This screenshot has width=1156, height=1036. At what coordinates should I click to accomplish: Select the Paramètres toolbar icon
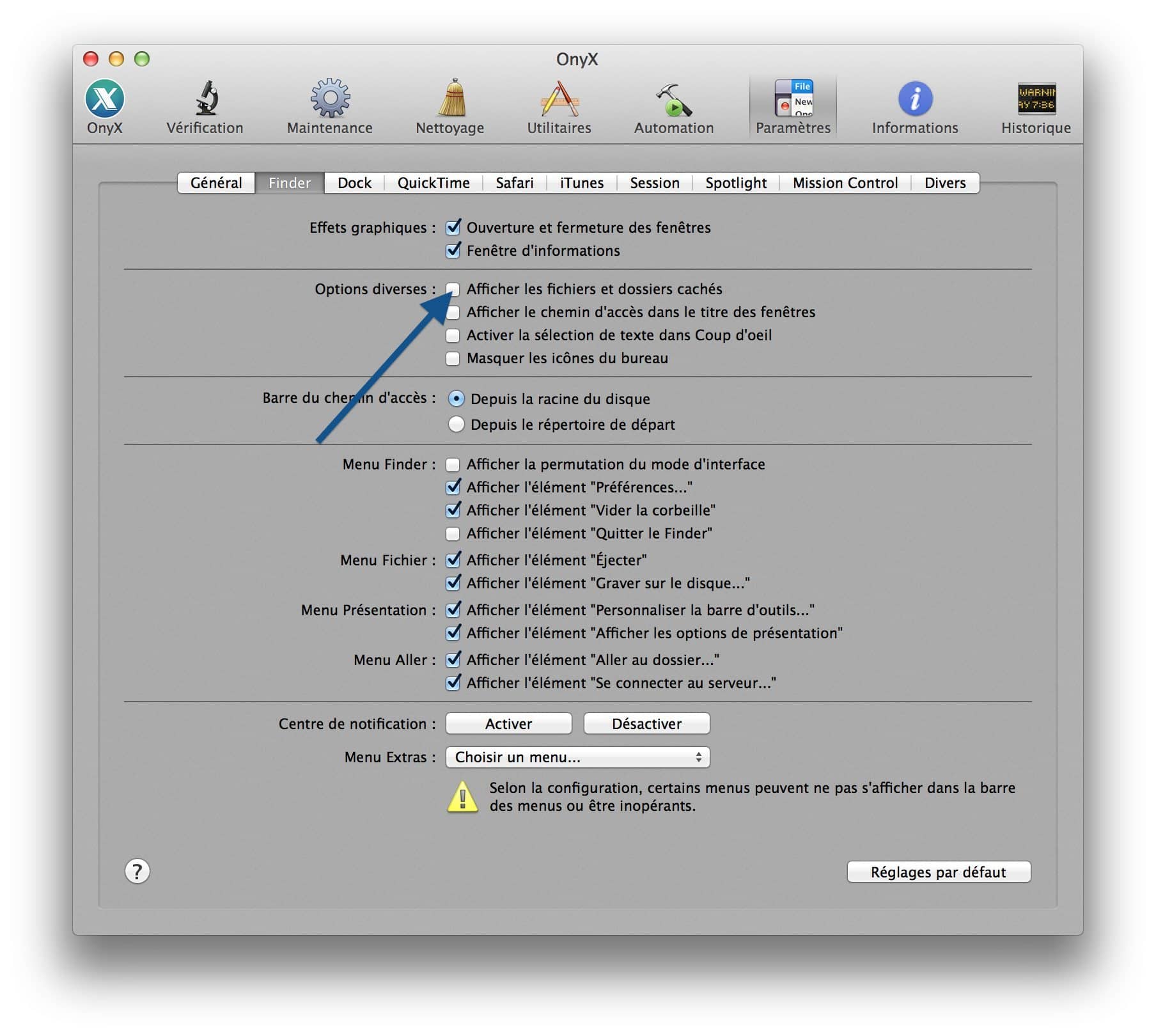click(793, 106)
